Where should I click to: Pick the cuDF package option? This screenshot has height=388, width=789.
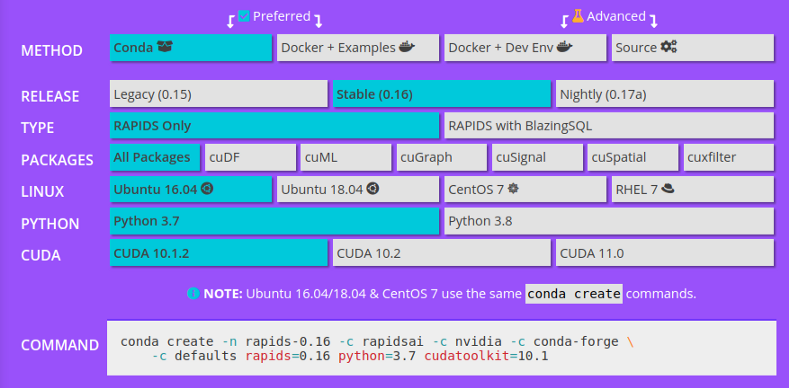[x=251, y=158]
